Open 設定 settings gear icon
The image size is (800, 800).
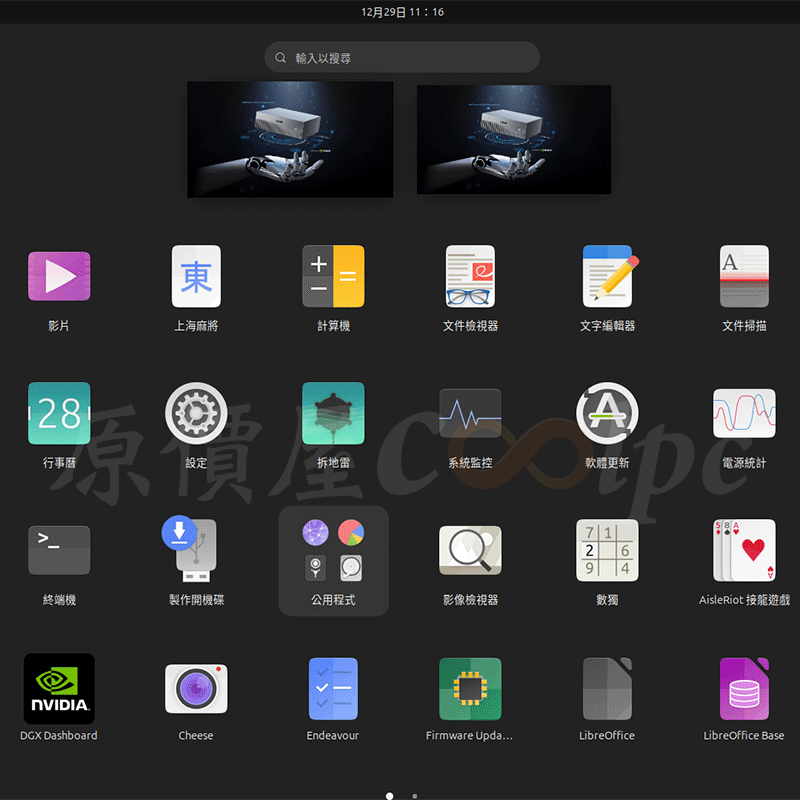tap(196, 414)
